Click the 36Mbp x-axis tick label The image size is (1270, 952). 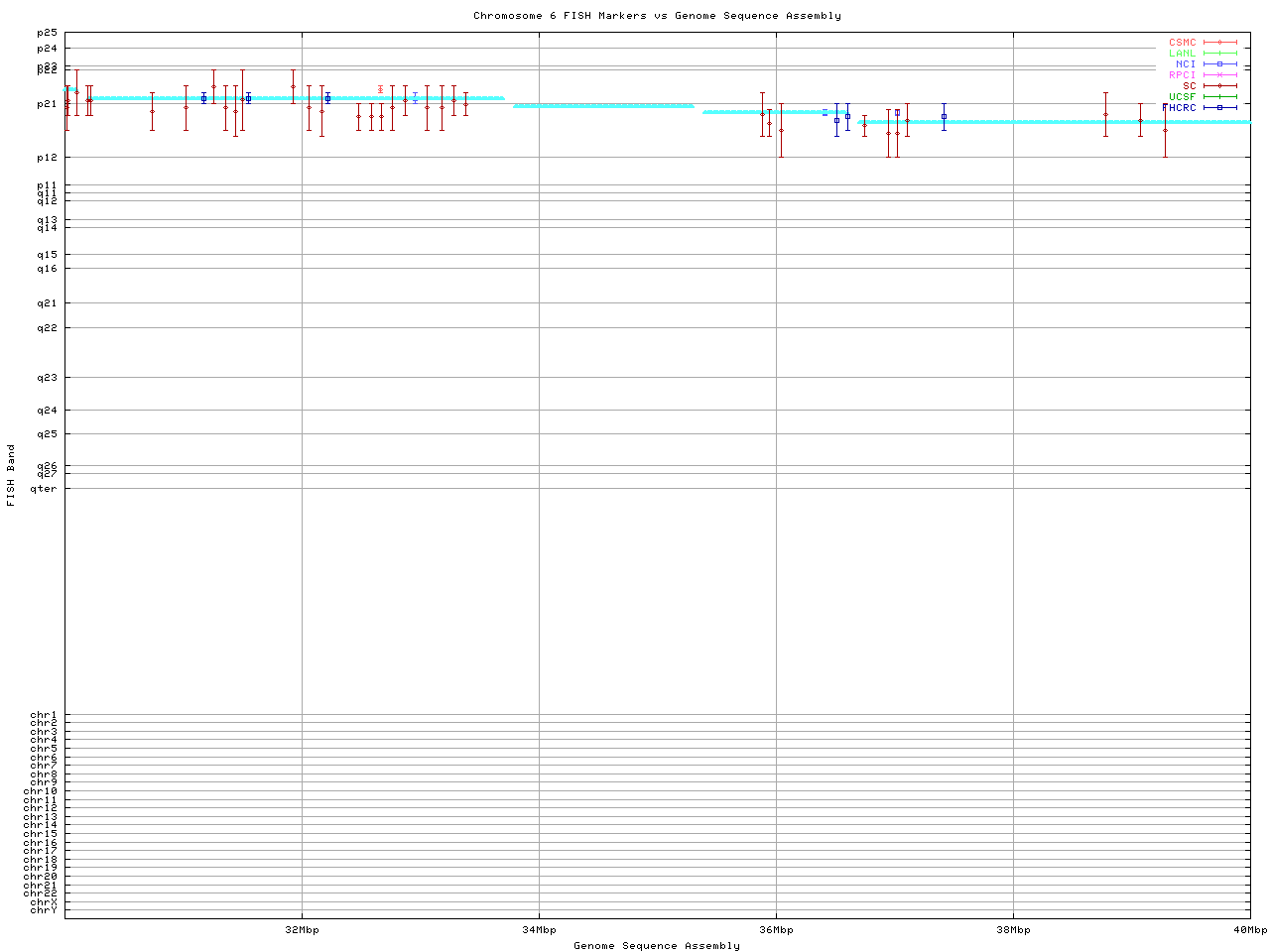(776, 930)
